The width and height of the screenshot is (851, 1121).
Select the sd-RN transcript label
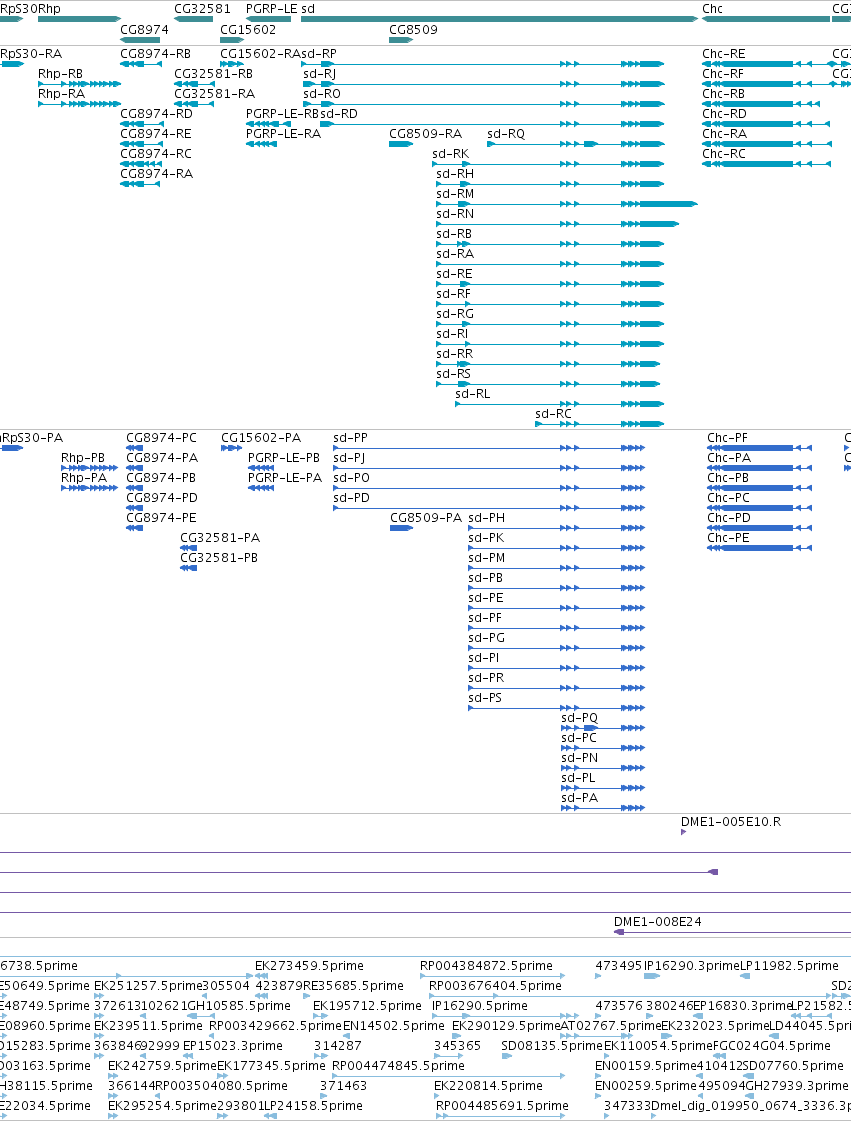(x=455, y=214)
